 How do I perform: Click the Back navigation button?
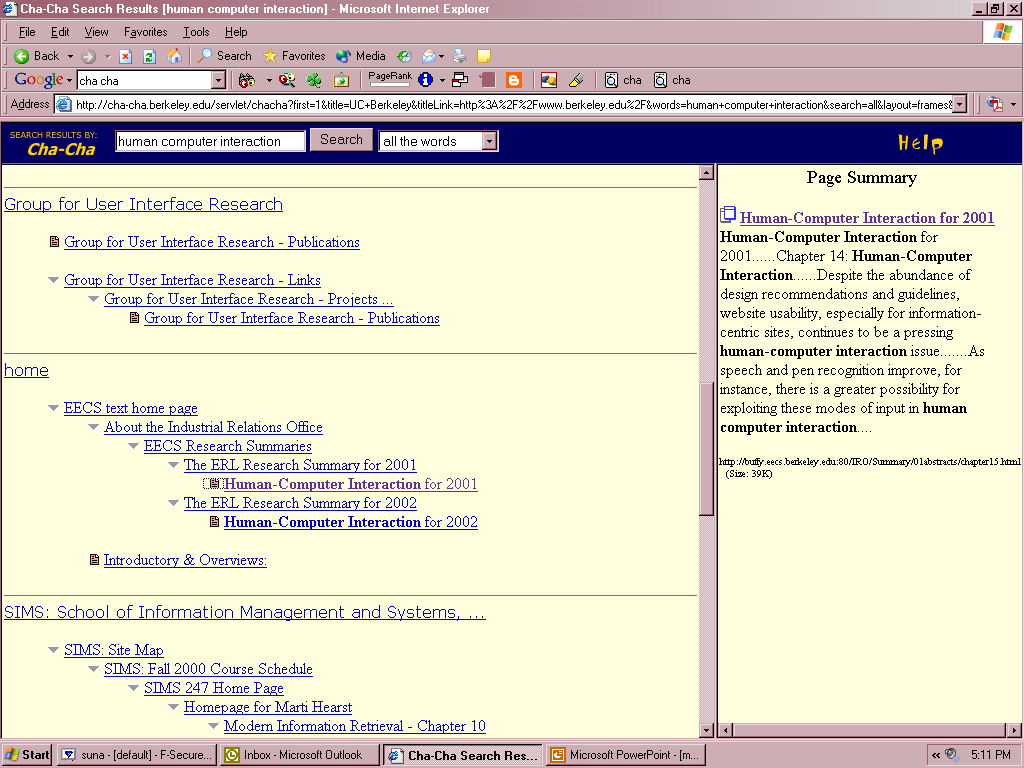click(37, 56)
